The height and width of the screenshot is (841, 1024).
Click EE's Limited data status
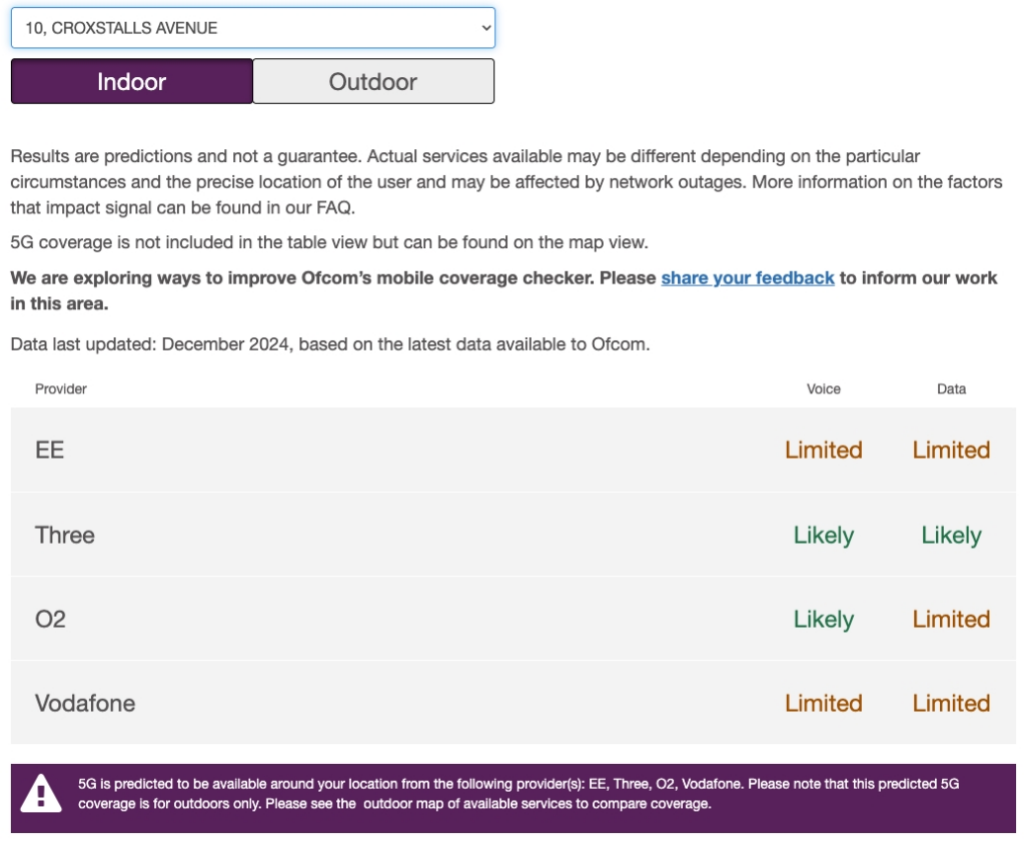[x=951, y=450]
